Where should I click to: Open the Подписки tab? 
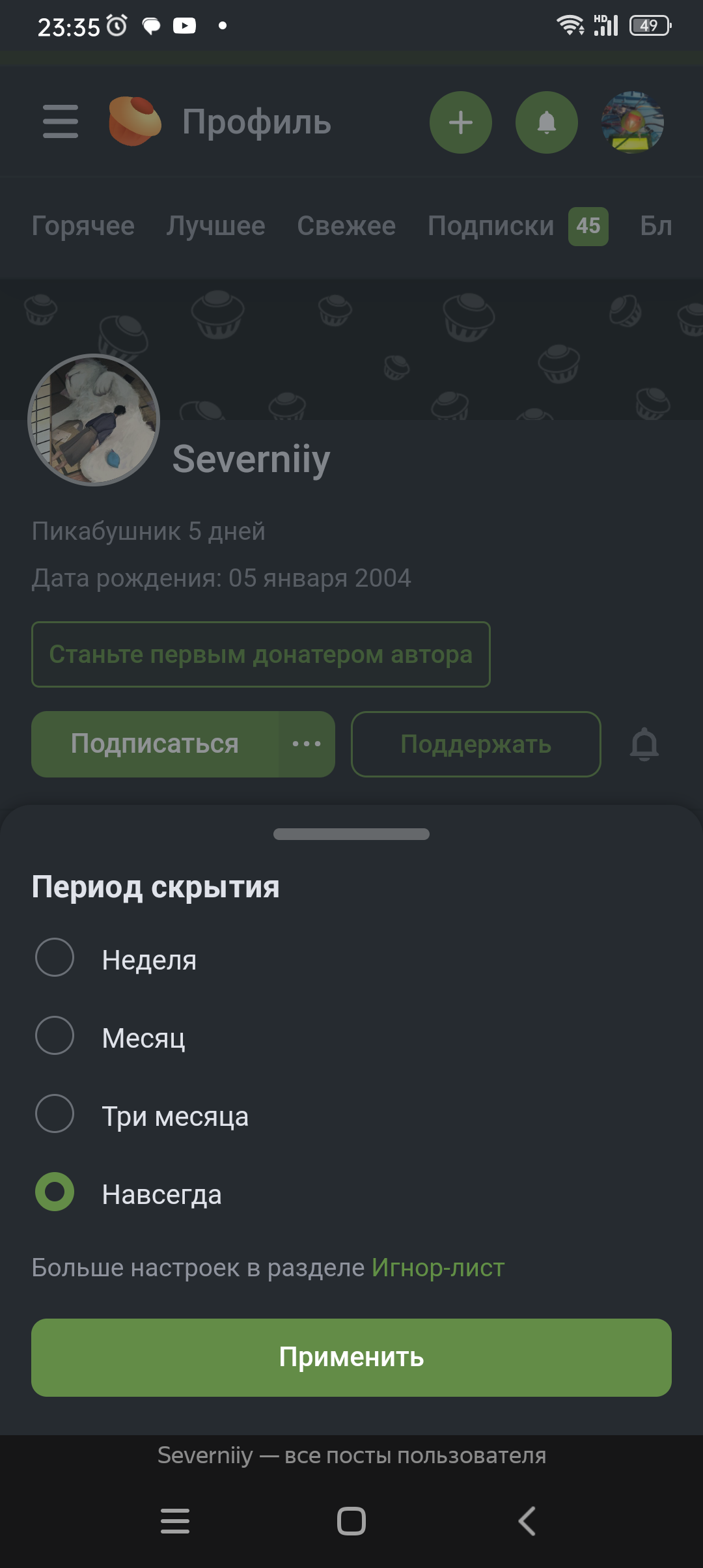click(491, 226)
